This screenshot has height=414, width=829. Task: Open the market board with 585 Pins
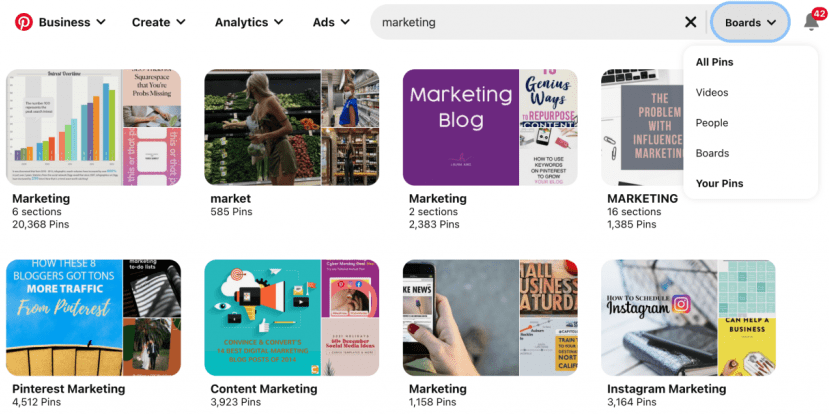pos(292,127)
